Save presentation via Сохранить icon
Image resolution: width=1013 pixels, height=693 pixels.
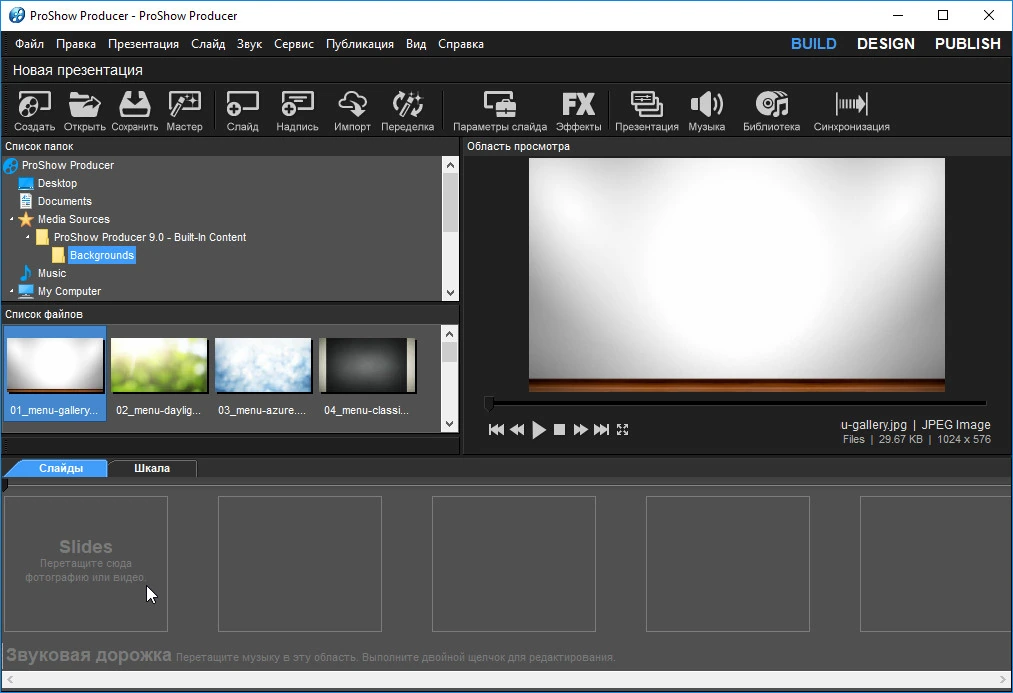tap(134, 111)
